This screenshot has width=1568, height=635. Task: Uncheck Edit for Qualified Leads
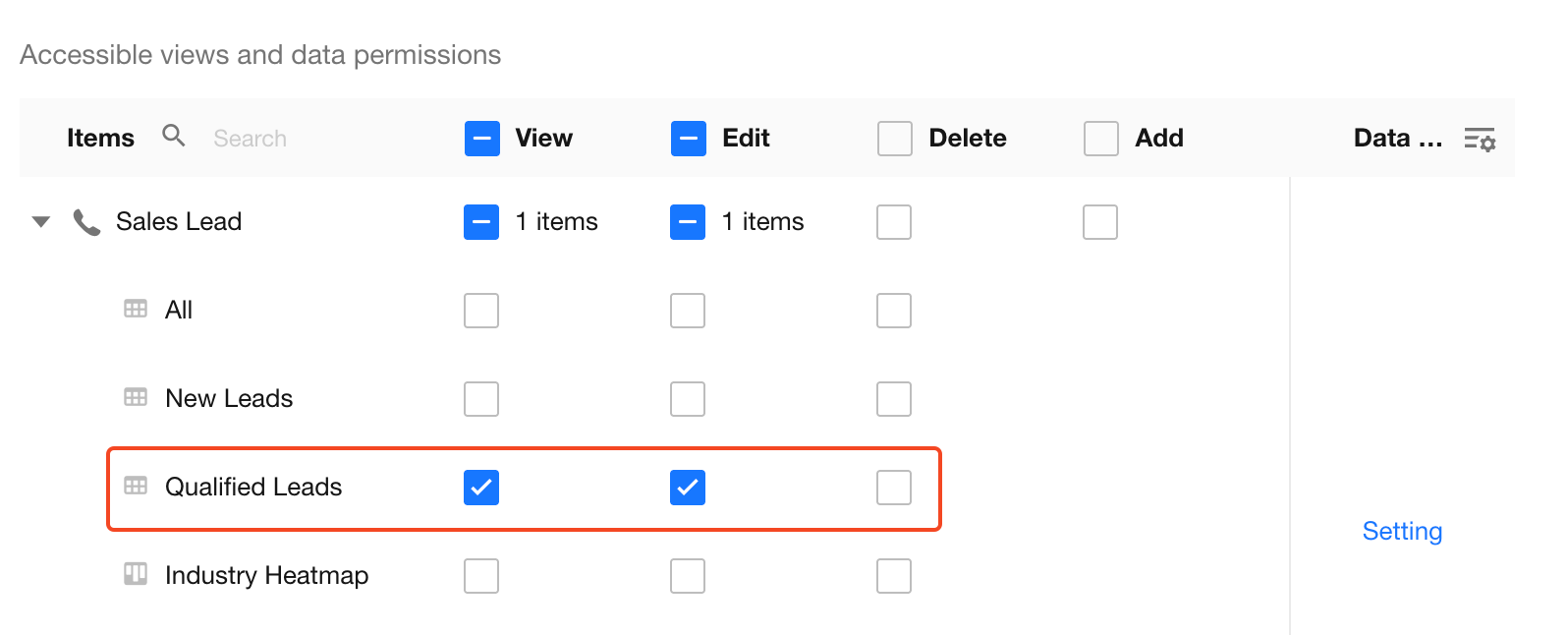pyautogui.click(x=688, y=488)
